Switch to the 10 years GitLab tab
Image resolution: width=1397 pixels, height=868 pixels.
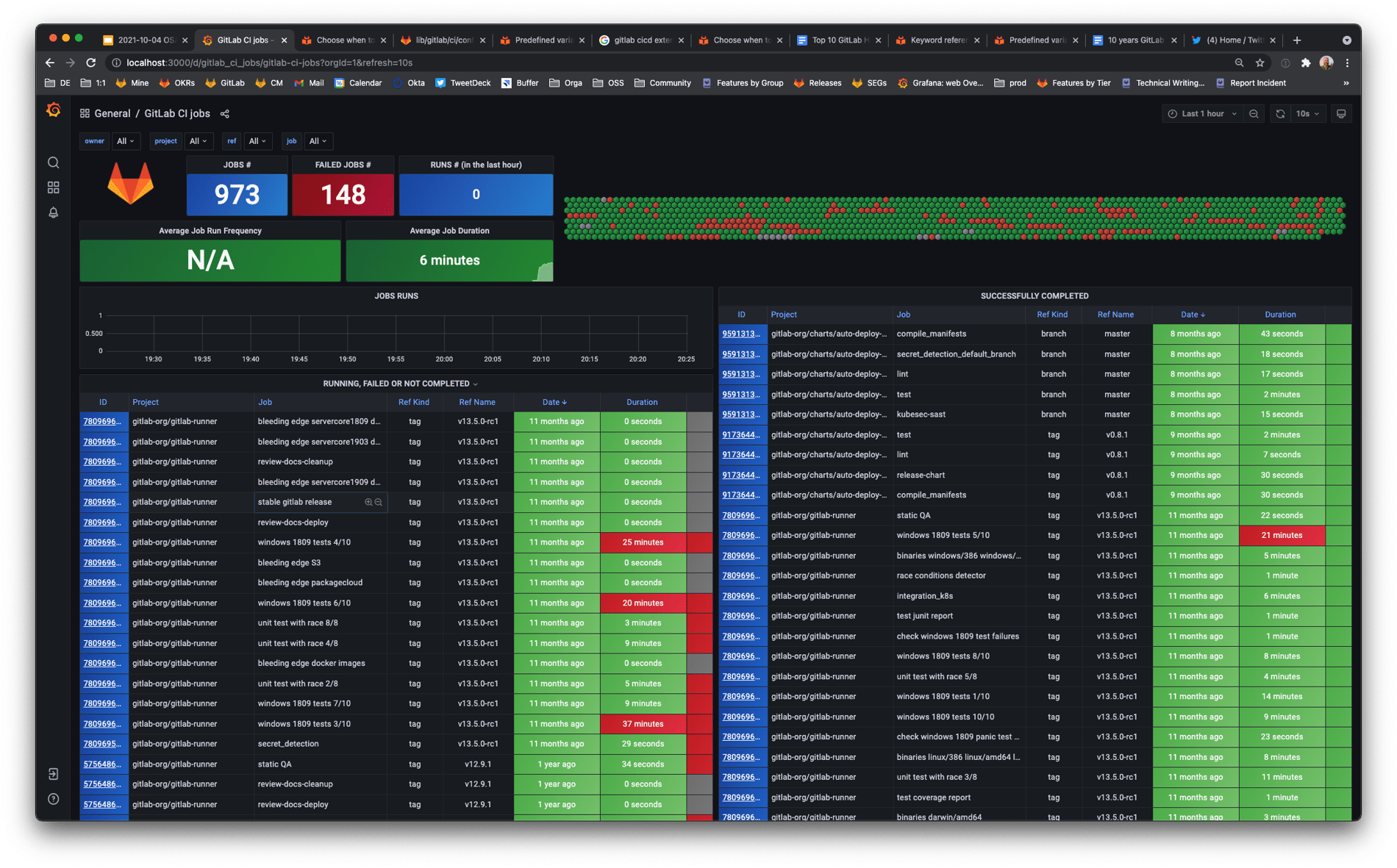point(1135,40)
